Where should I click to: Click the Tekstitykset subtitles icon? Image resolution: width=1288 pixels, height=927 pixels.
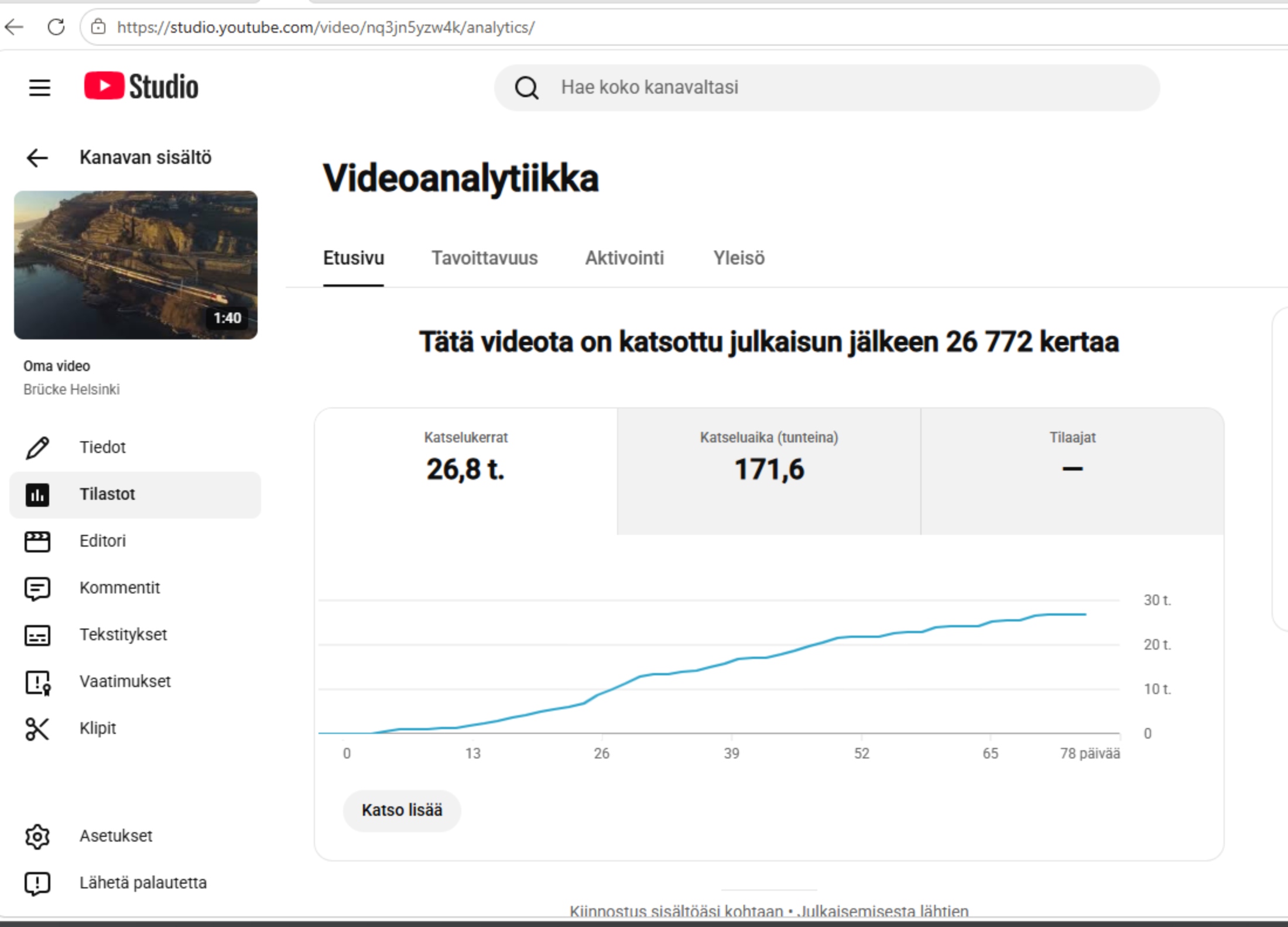[x=37, y=636]
